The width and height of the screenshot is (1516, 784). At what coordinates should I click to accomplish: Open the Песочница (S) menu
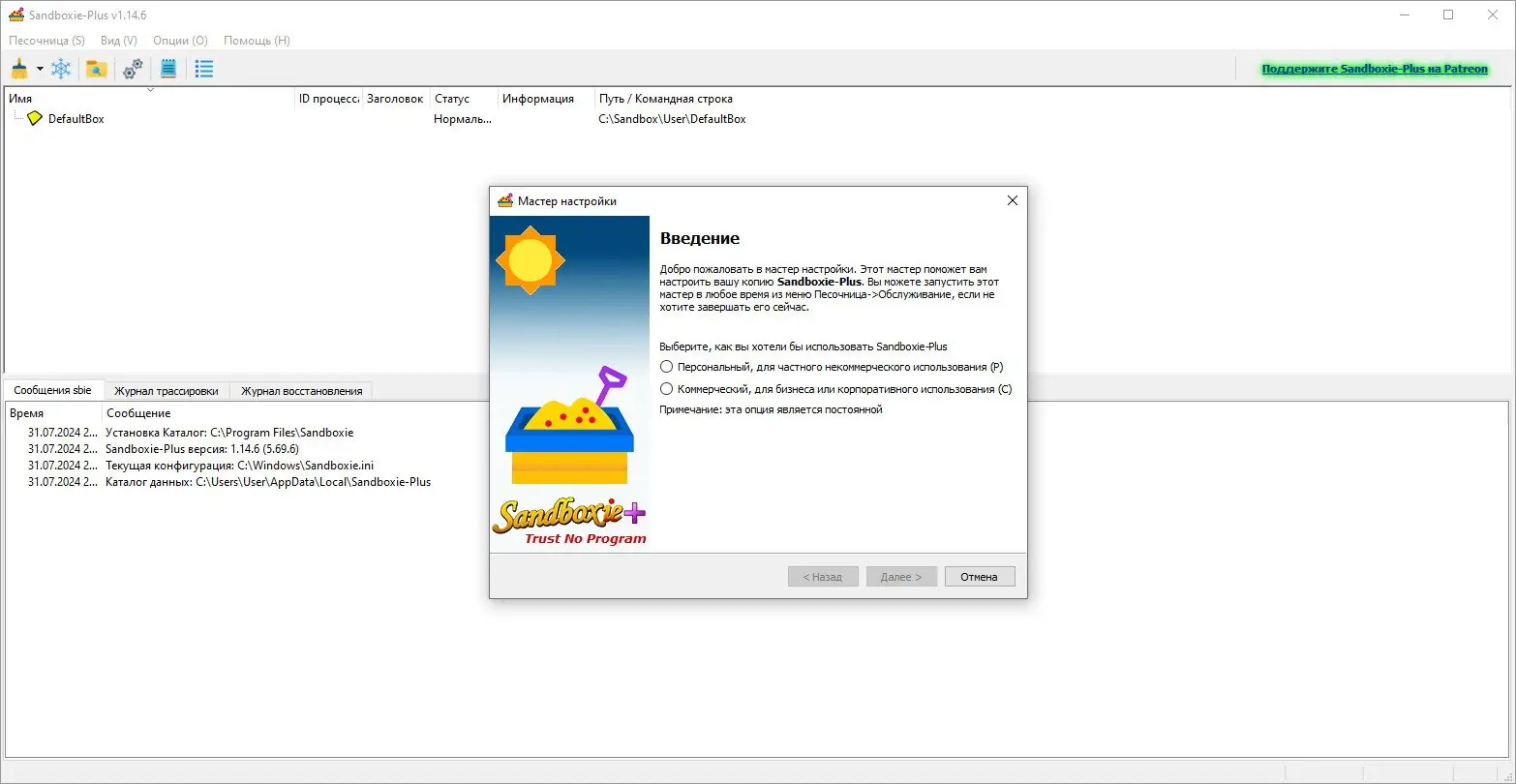pyautogui.click(x=46, y=41)
